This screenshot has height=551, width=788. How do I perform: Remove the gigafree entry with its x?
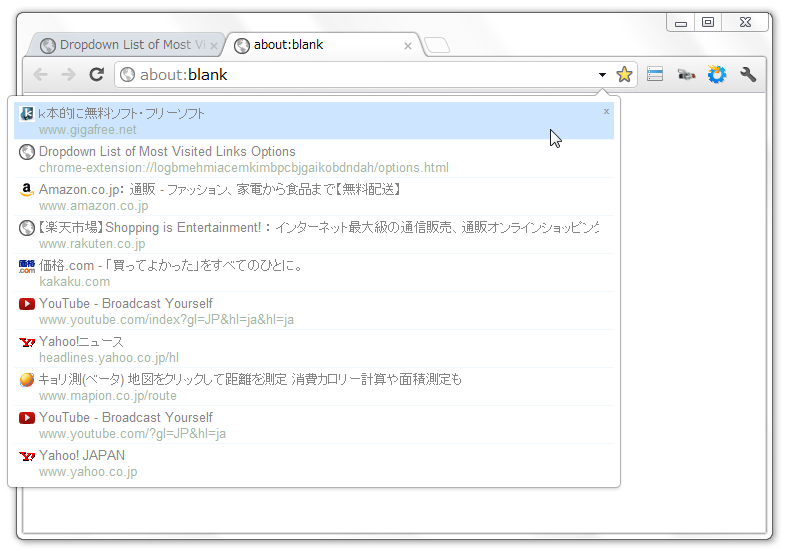[x=606, y=111]
